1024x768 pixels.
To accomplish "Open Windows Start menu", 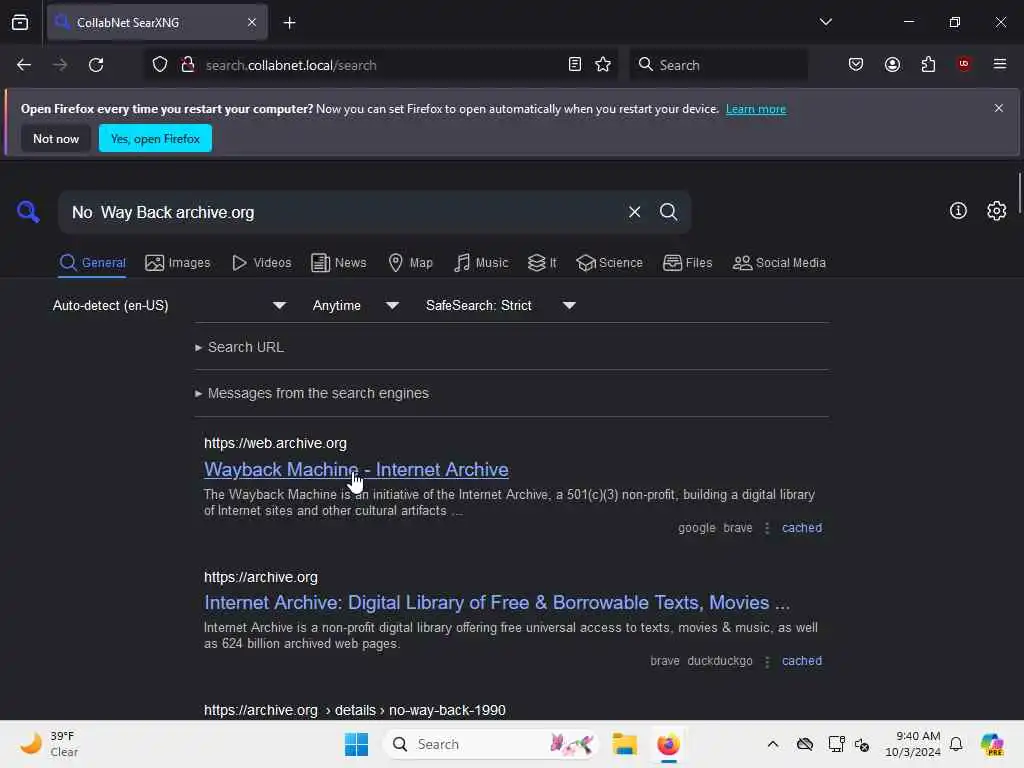I will pyautogui.click(x=357, y=744).
